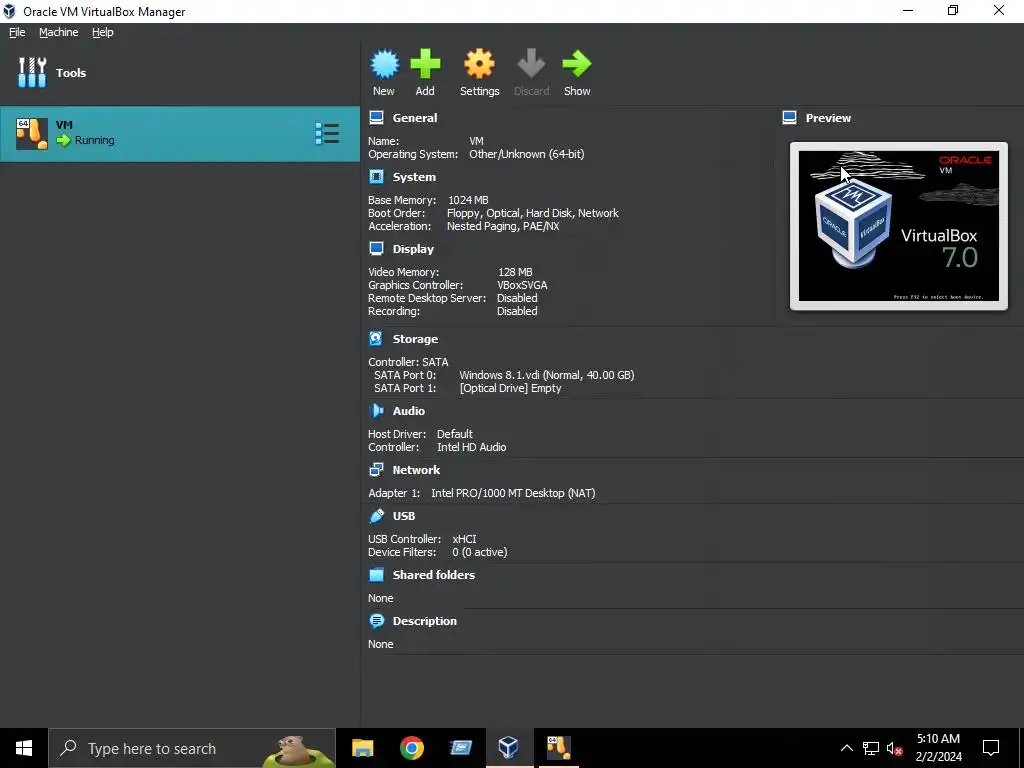Open the Help menu
This screenshot has height=768, width=1024.
103,32
